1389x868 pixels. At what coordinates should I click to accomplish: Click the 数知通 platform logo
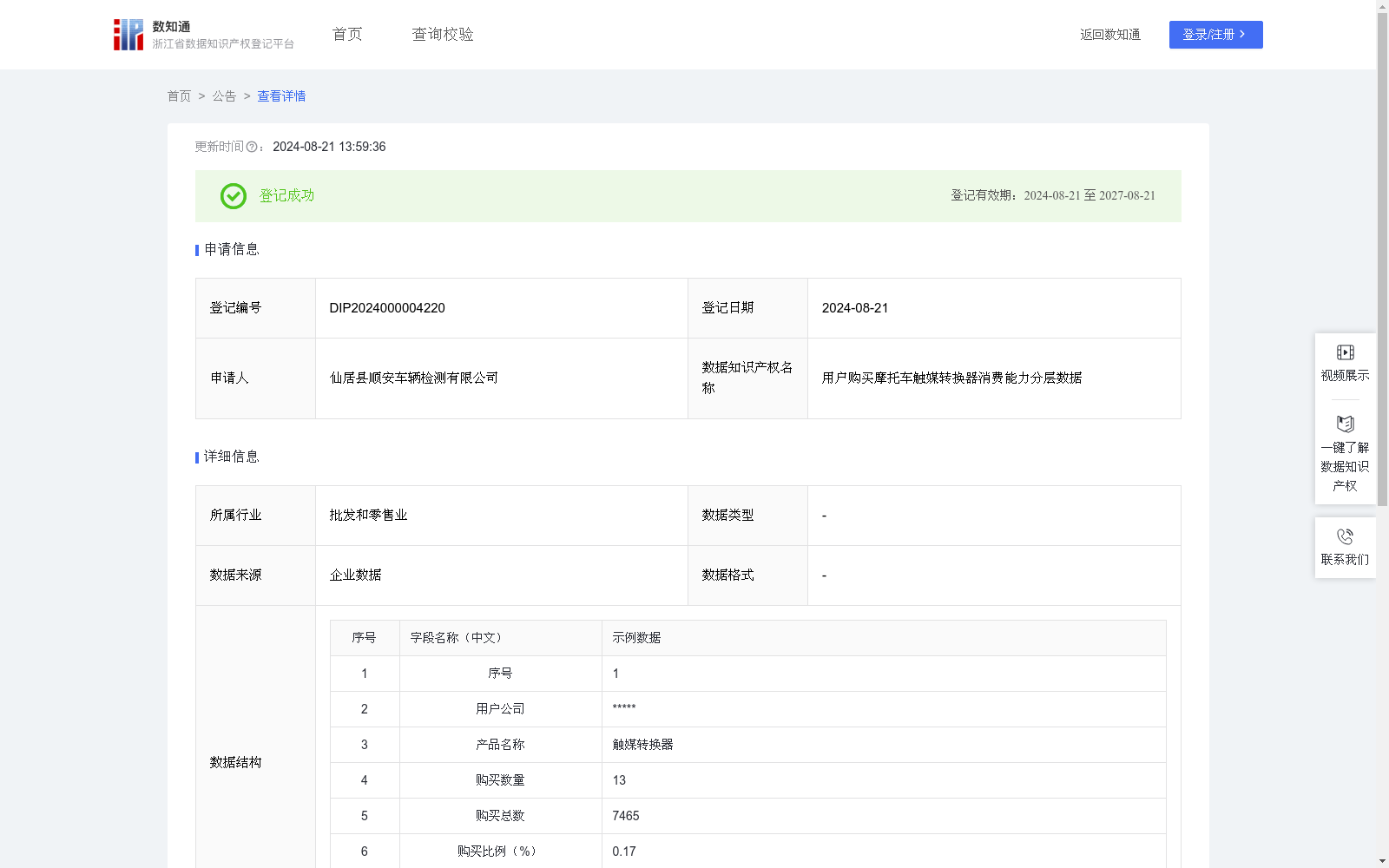click(x=203, y=35)
